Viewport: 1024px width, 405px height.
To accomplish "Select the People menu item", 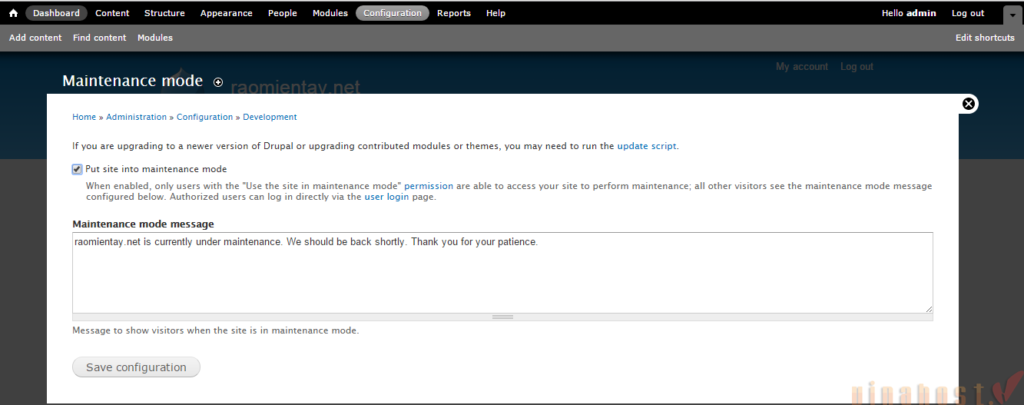I will (x=283, y=13).
